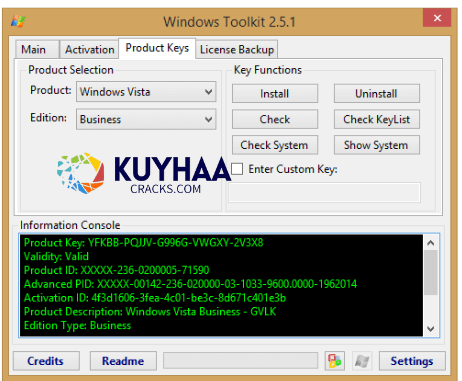
Task: Click the Check KeyList button
Action: coord(377,119)
